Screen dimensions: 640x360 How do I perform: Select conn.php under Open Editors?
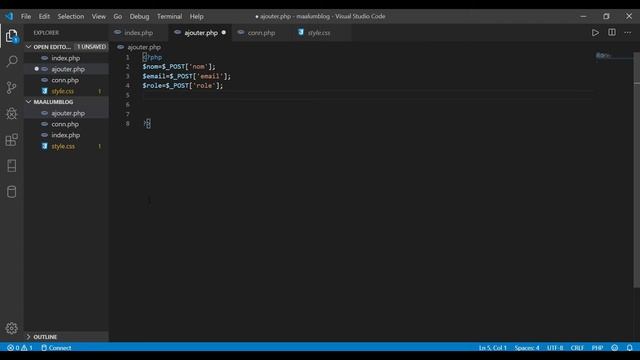click(67, 80)
